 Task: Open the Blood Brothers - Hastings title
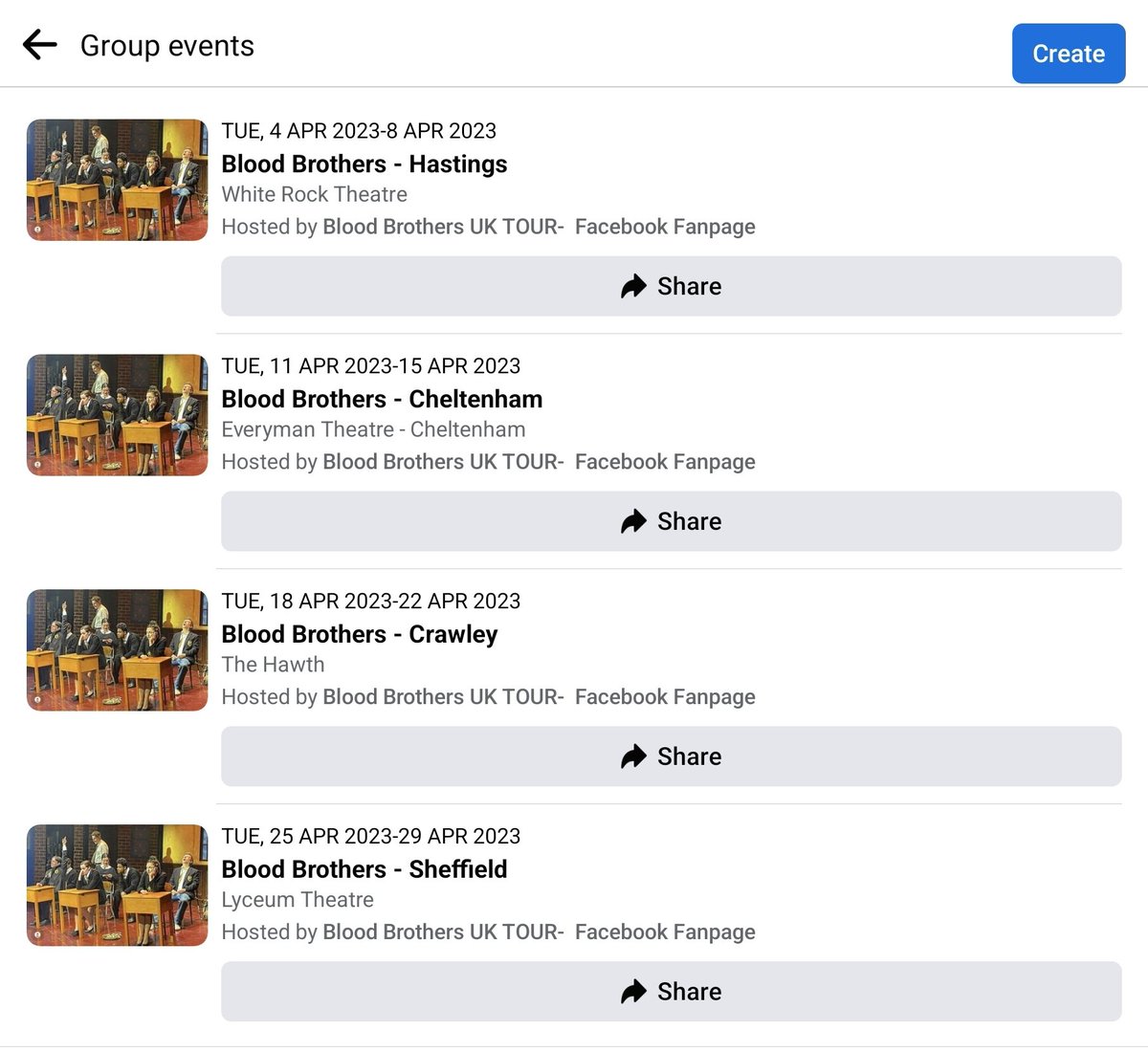tap(364, 164)
